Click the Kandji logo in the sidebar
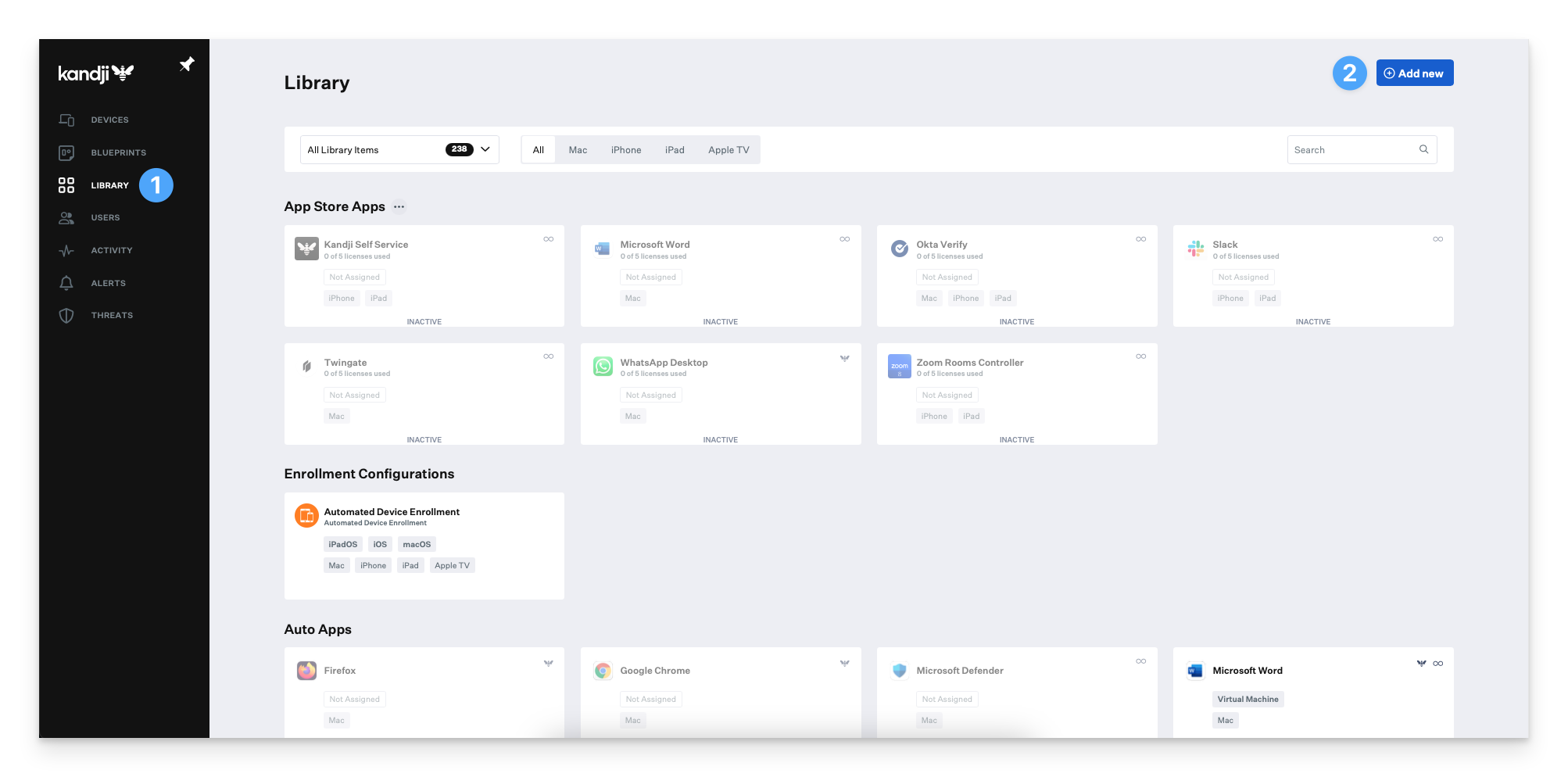Image resolution: width=1568 pixels, height=777 pixels. [x=95, y=73]
